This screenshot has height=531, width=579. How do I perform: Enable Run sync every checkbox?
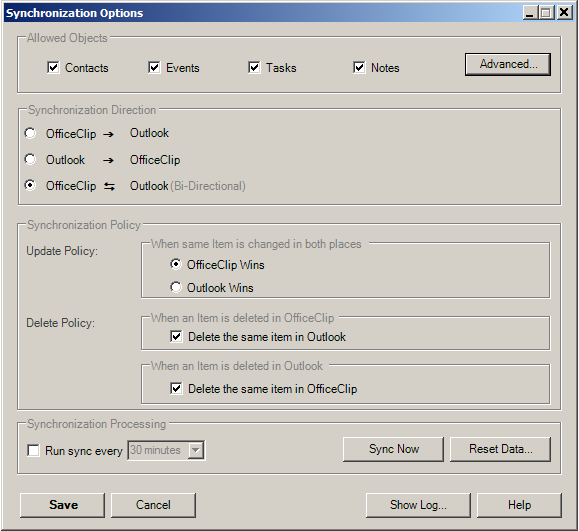click(x=33, y=451)
